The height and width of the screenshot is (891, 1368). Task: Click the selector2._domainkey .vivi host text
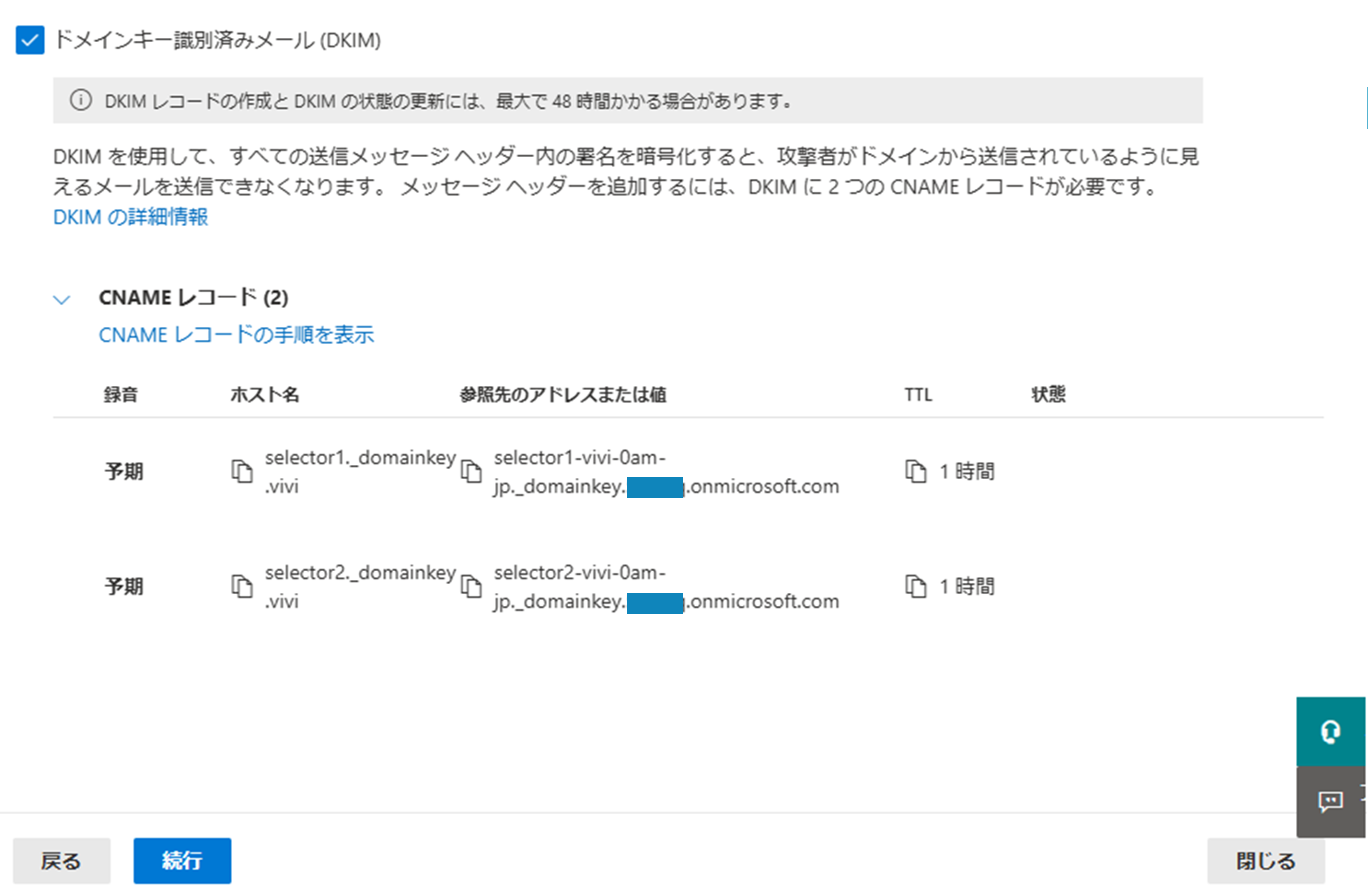pyautogui.click(x=360, y=585)
